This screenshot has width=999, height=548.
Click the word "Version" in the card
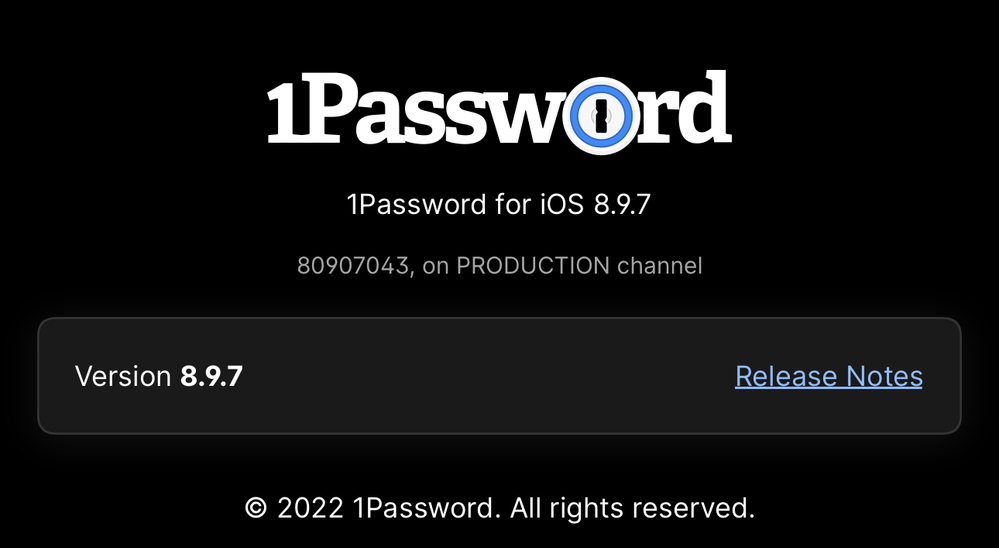click(x=123, y=376)
